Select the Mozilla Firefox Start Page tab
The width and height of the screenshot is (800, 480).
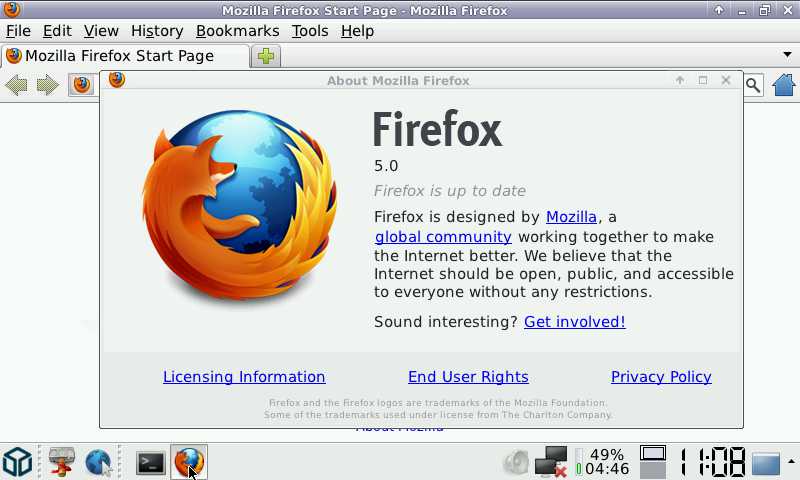(x=126, y=56)
